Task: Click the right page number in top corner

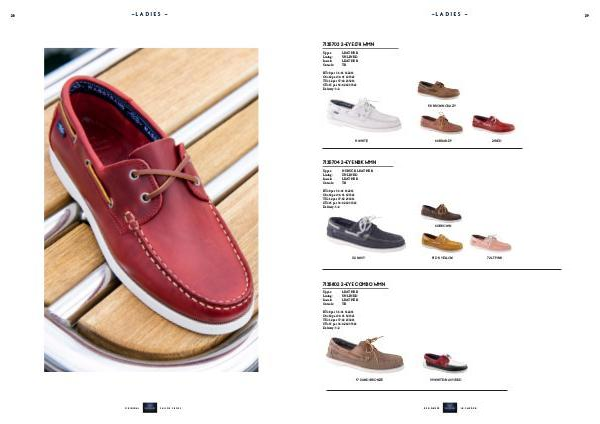Action: point(587,16)
